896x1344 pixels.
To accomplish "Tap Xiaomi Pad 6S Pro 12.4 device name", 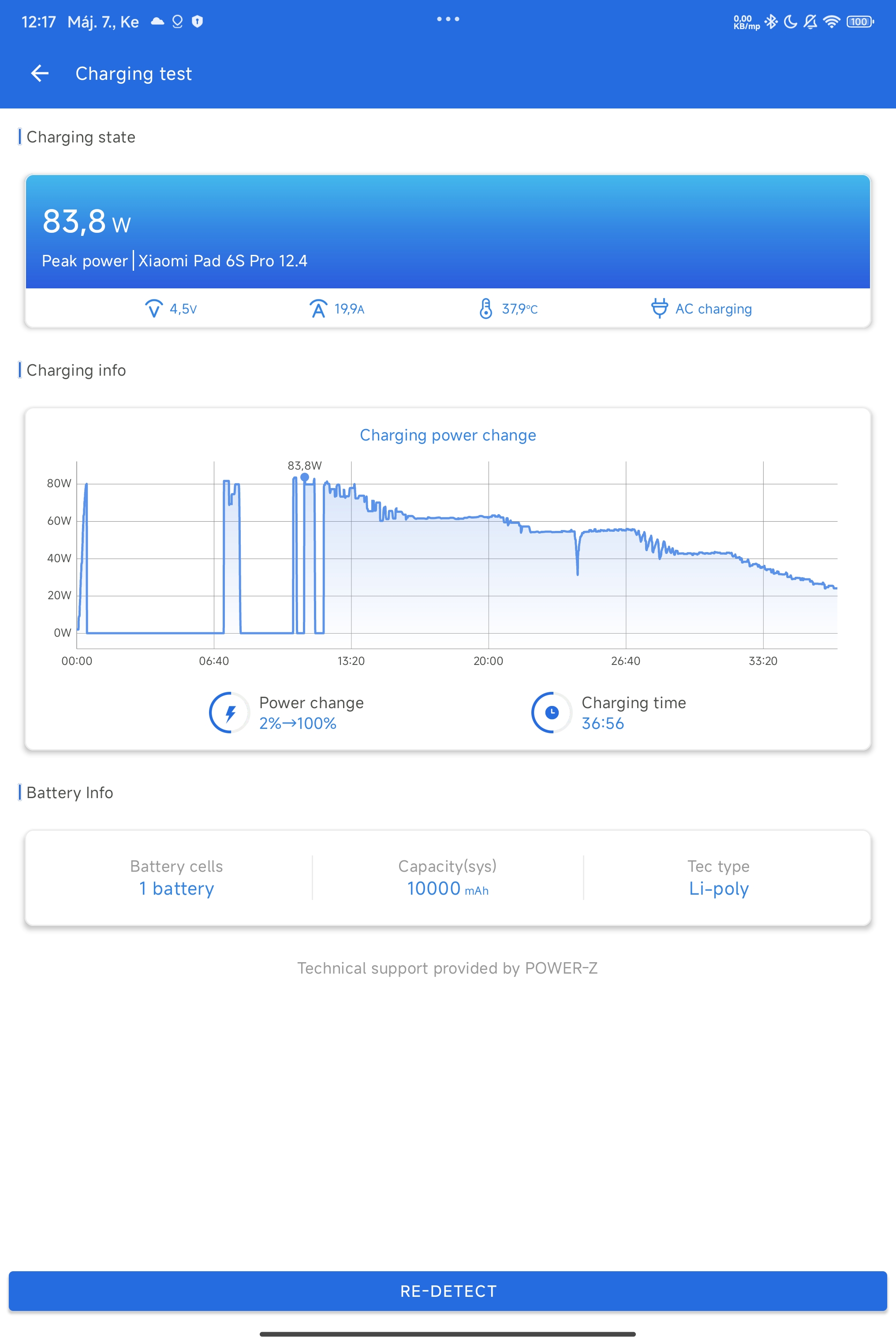I will point(223,261).
